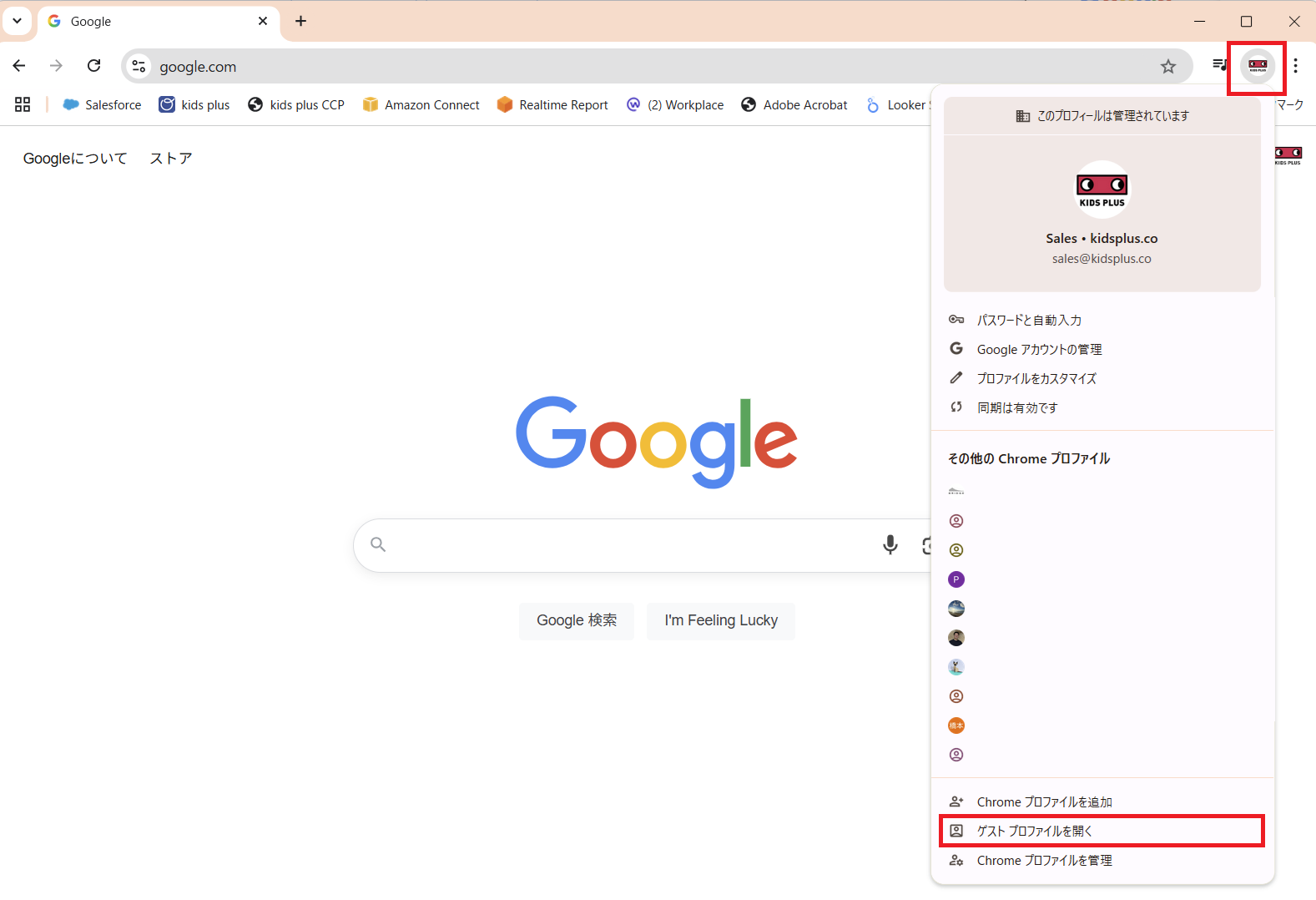Go back using the browser back arrow
This screenshot has width=1316, height=900.
(x=19, y=66)
